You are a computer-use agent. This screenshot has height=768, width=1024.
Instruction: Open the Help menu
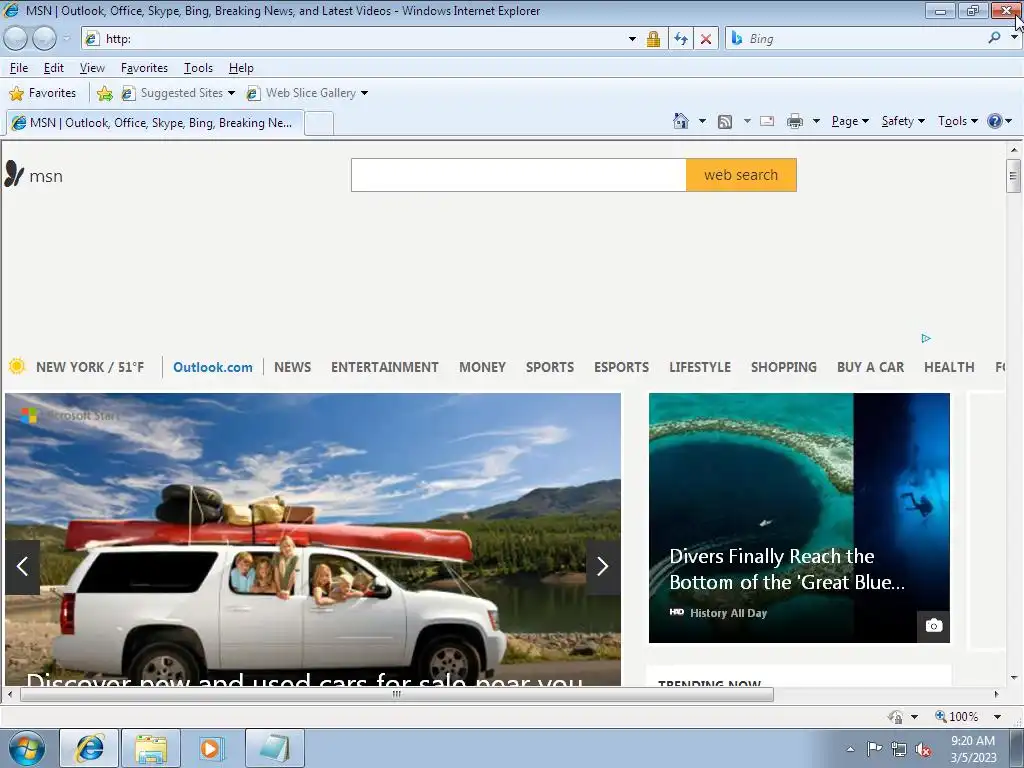(241, 68)
